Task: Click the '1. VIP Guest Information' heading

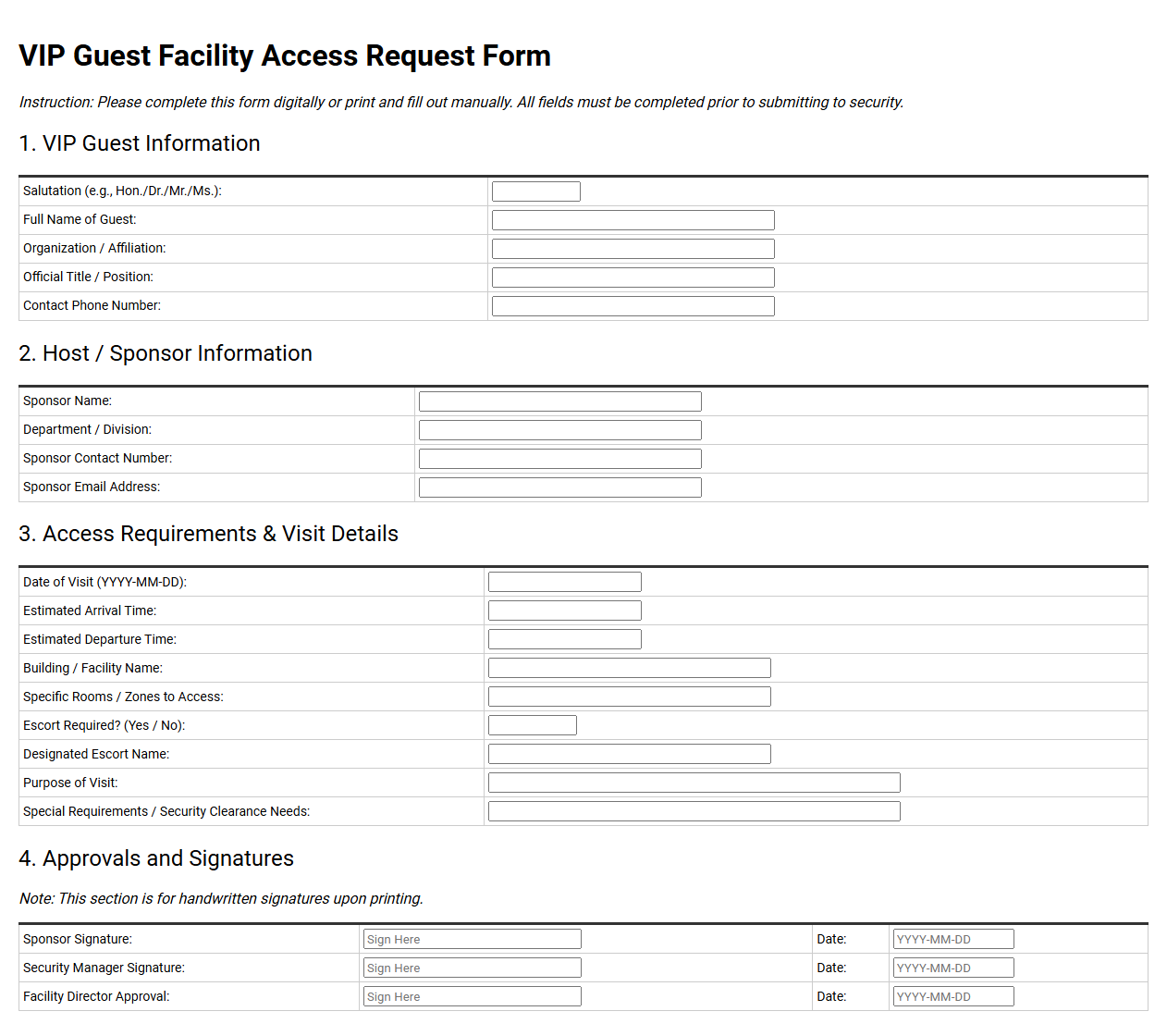Action: [140, 143]
